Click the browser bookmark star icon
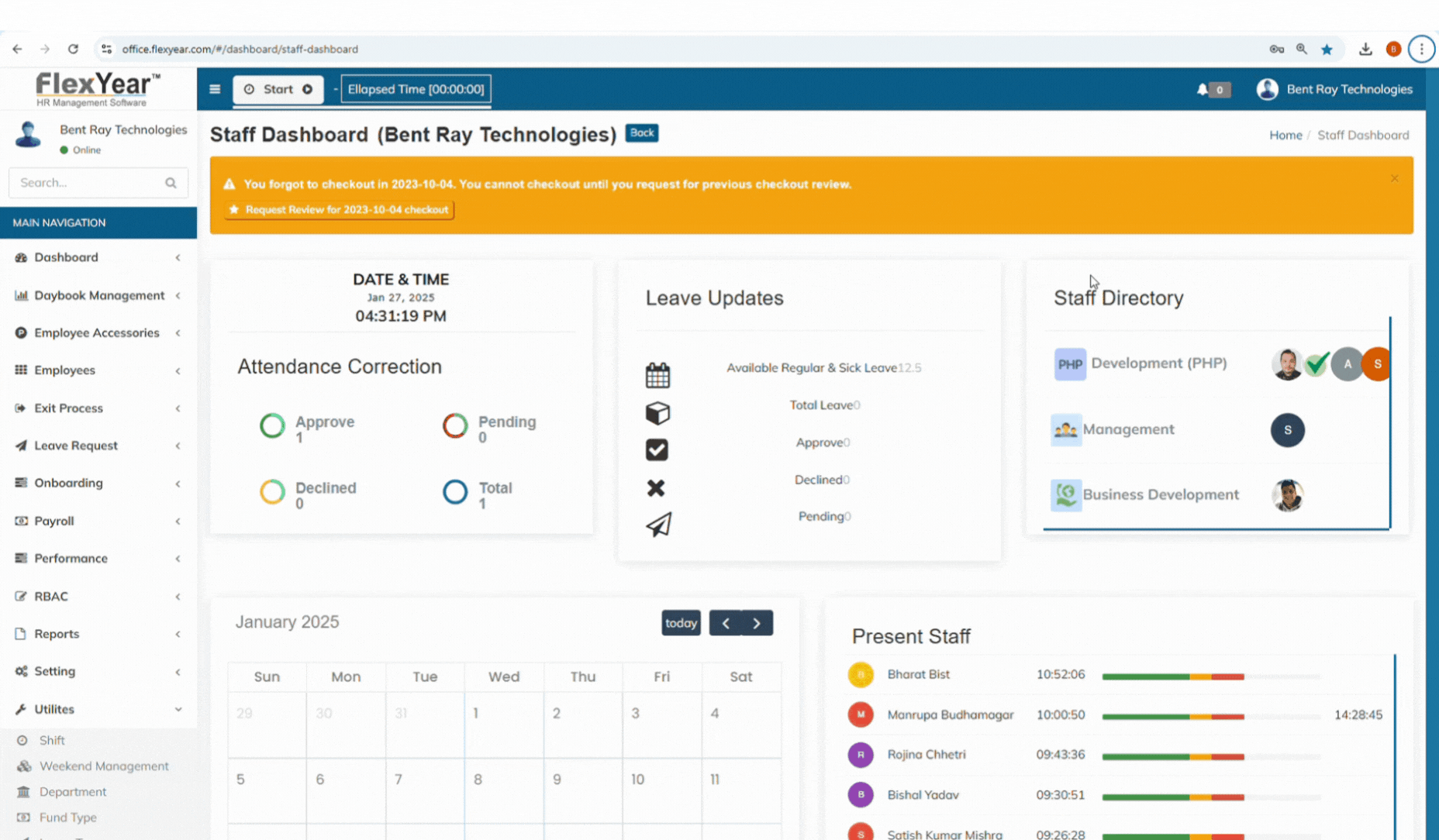Image resolution: width=1439 pixels, height=840 pixels. click(x=1327, y=49)
